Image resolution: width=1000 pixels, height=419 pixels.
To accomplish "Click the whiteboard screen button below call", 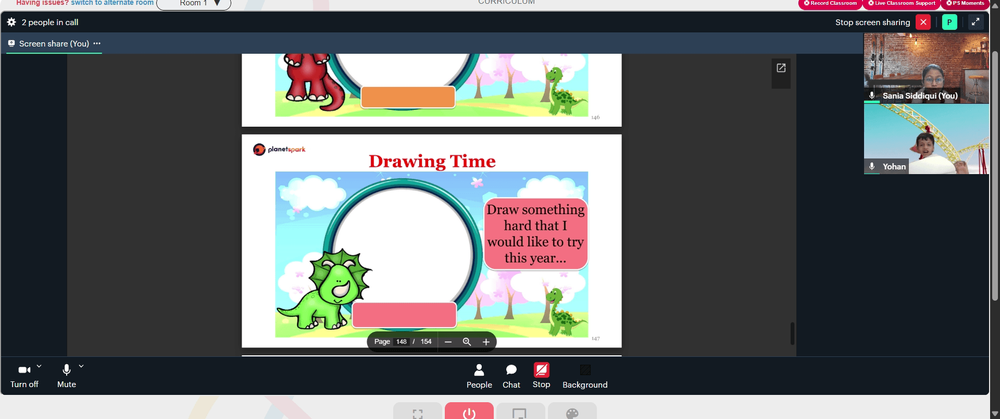I will [520, 411].
